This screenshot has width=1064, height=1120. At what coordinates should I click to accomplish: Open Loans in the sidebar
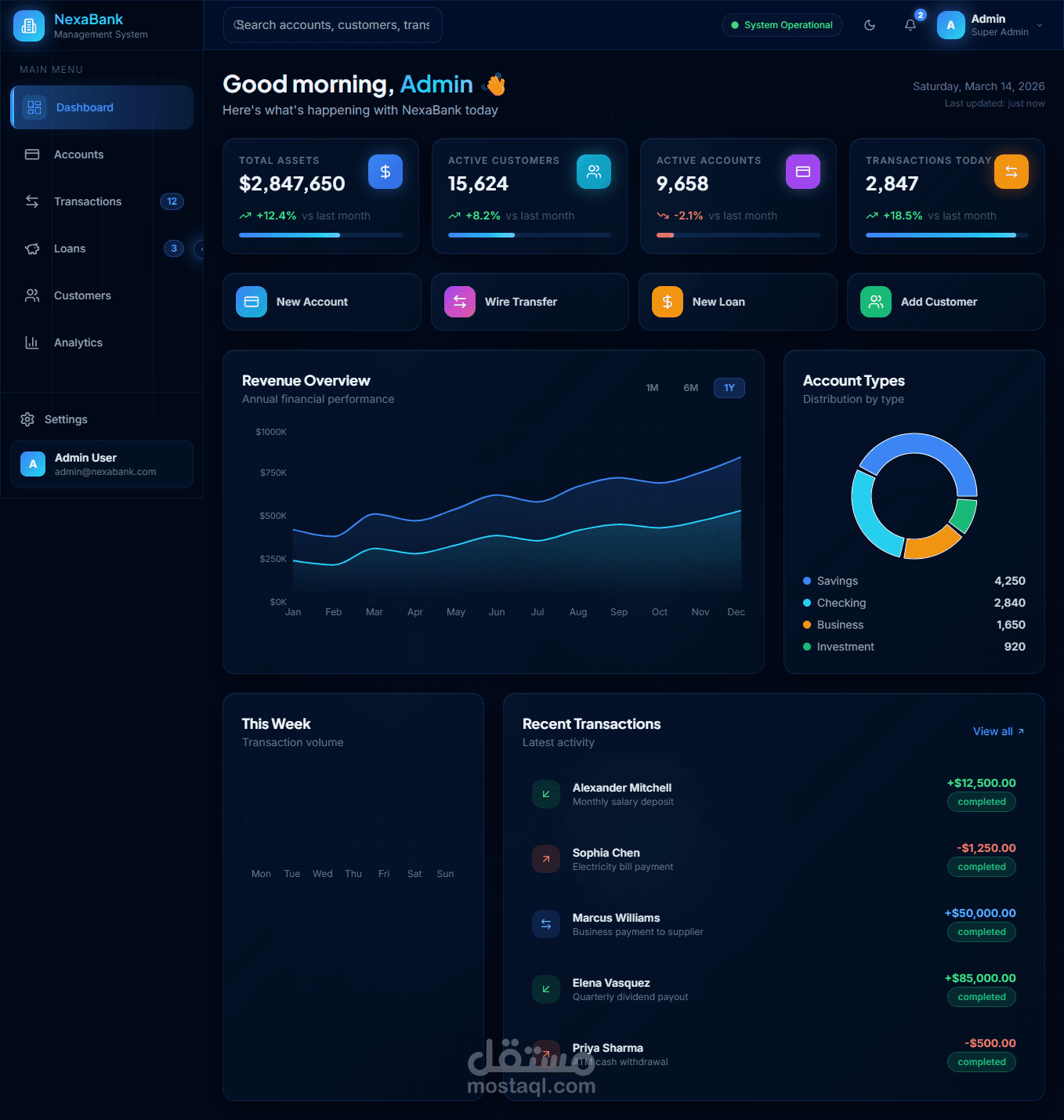(102, 248)
